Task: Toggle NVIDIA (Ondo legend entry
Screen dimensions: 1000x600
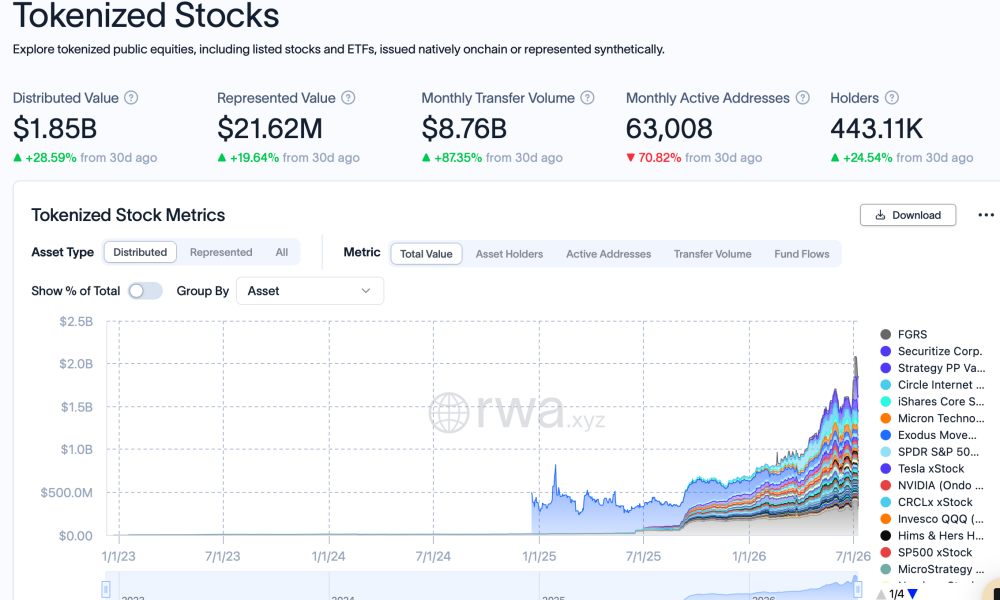Action: click(x=932, y=485)
